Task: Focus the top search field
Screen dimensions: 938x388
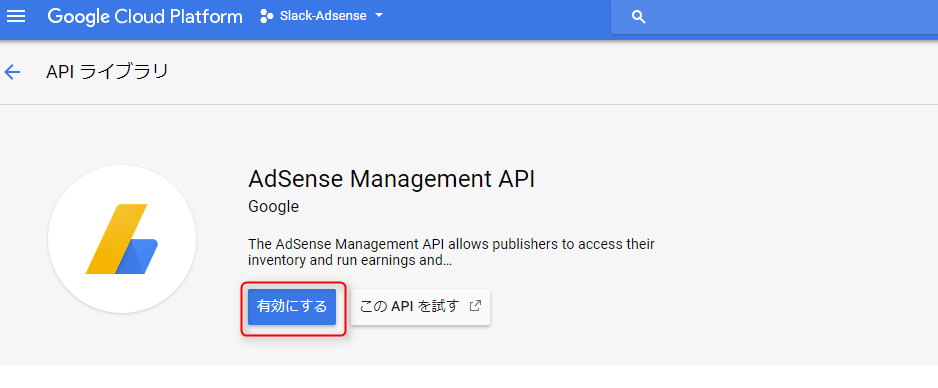Action: pos(774,17)
